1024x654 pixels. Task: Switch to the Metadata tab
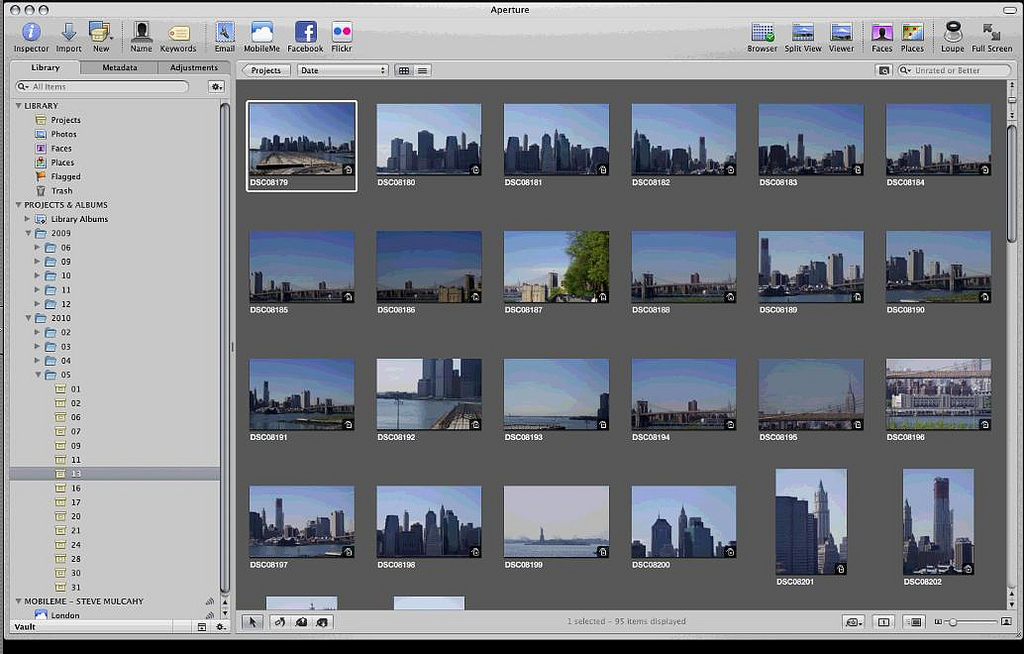coord(119,68)
